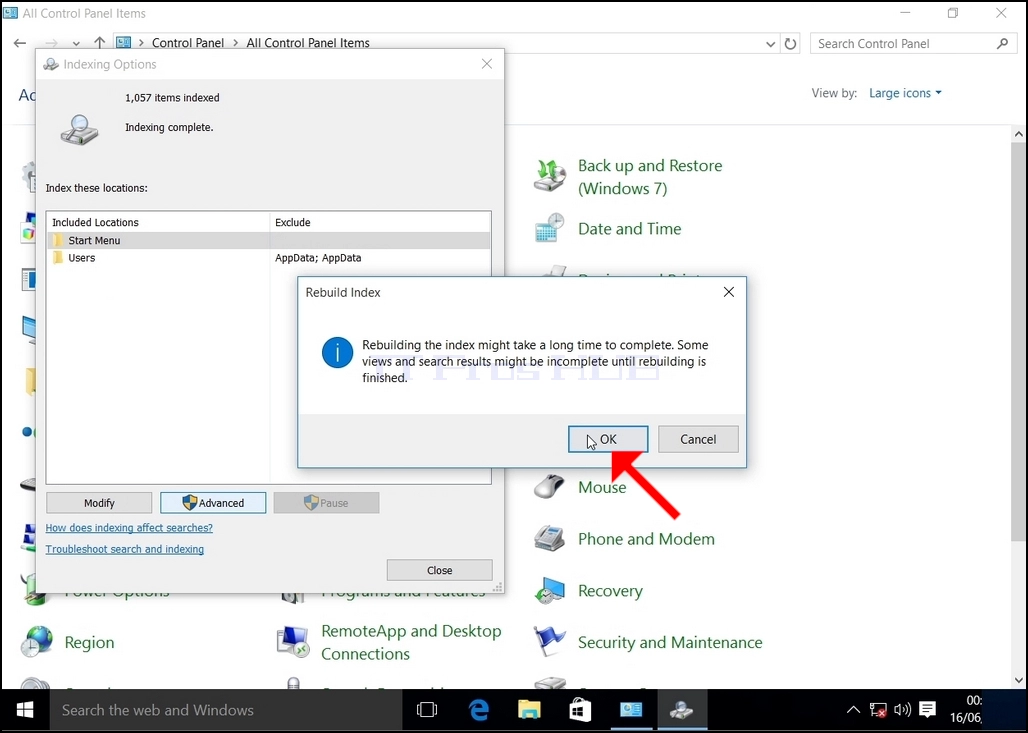Open the Windows Start button

point(25,710)
